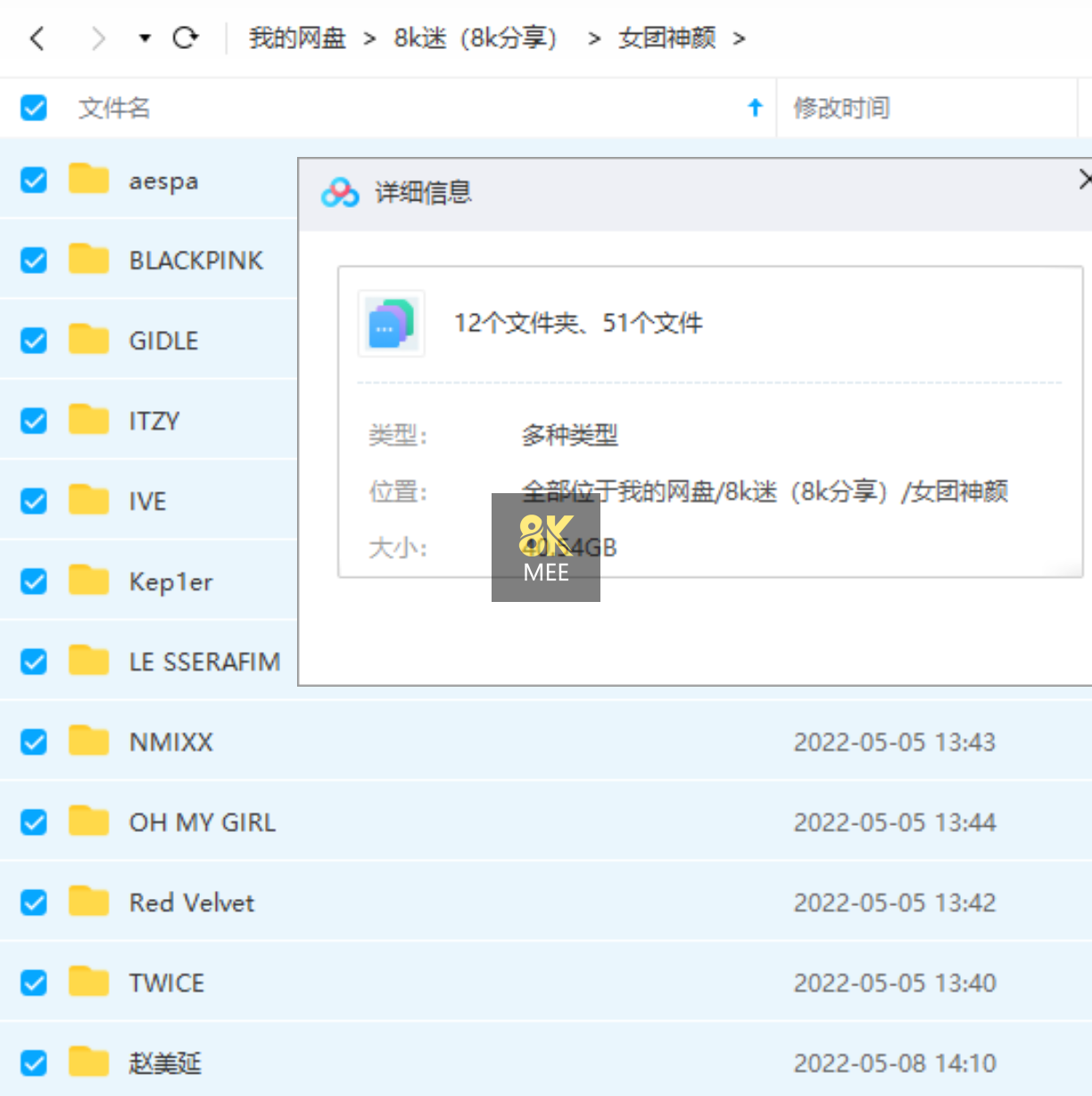1092x1096 pixels.
Task: Click the LE SSERAFIM folder icon
Action: point(88,660)
